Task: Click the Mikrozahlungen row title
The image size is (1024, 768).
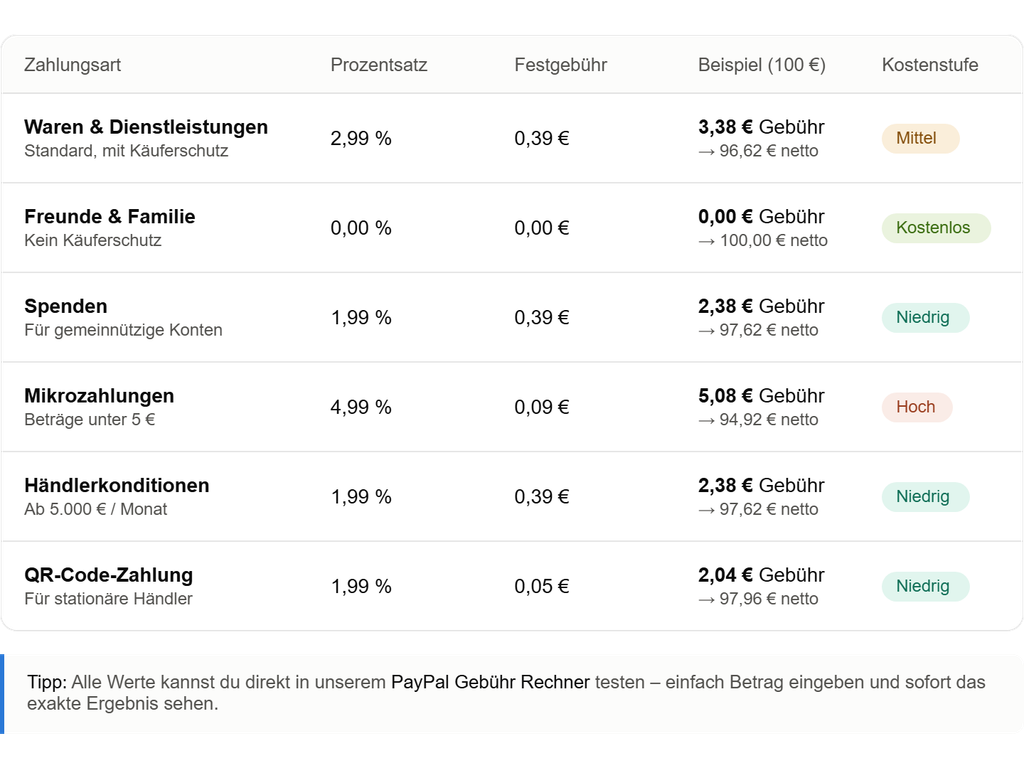Action: coord(99,396)
